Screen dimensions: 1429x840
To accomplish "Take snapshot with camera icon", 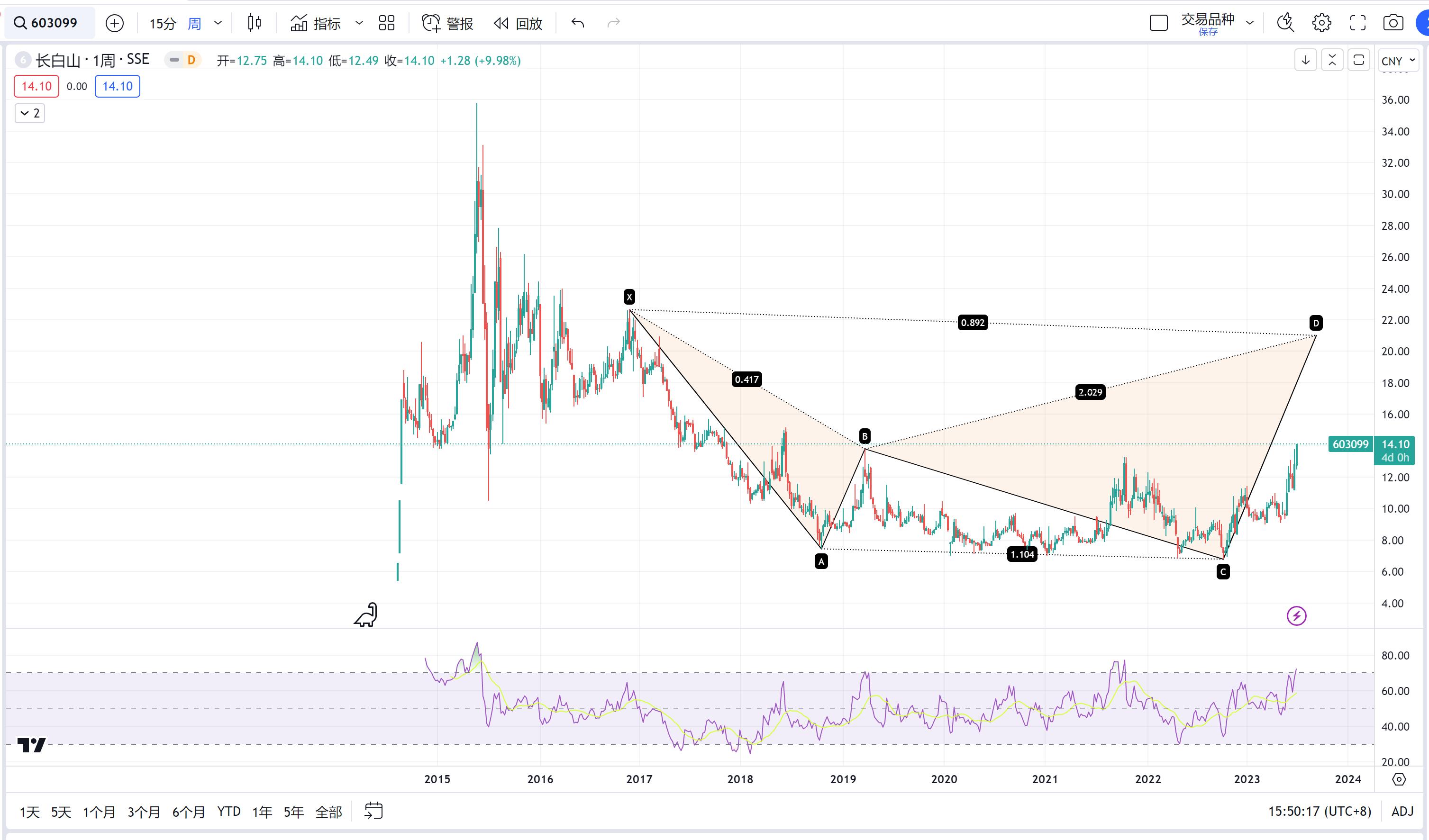I will [1393, 23].
